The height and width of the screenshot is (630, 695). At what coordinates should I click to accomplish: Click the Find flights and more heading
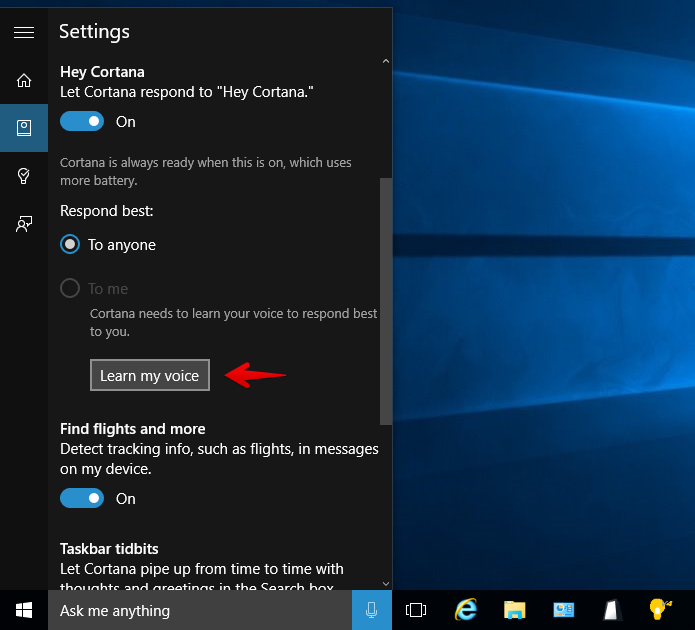tap(133, 429)
